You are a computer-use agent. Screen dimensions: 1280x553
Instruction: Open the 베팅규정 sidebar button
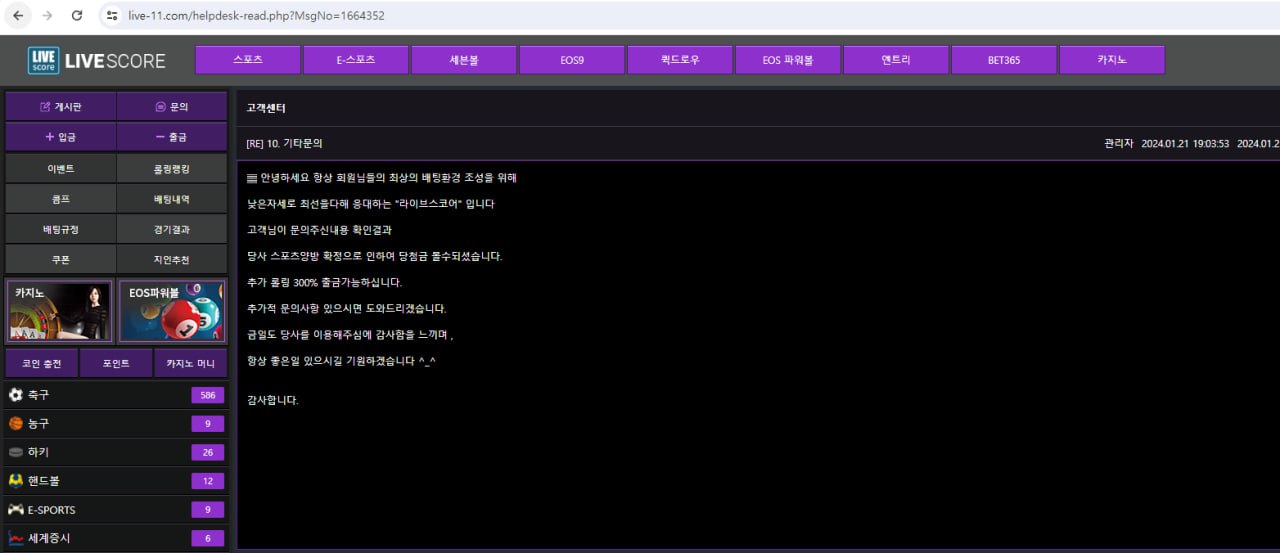61,229
